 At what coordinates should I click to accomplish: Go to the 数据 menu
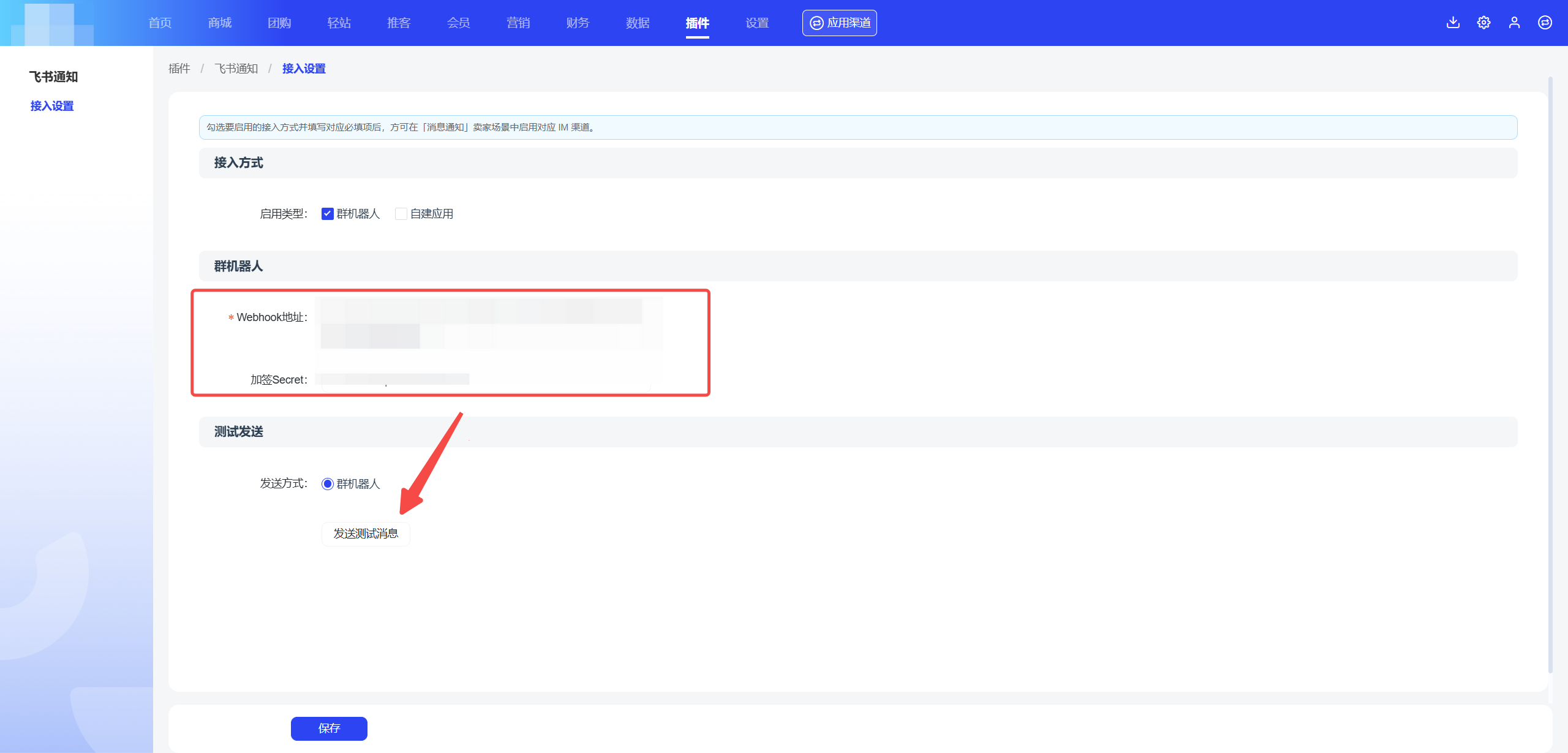click(638, 23)
